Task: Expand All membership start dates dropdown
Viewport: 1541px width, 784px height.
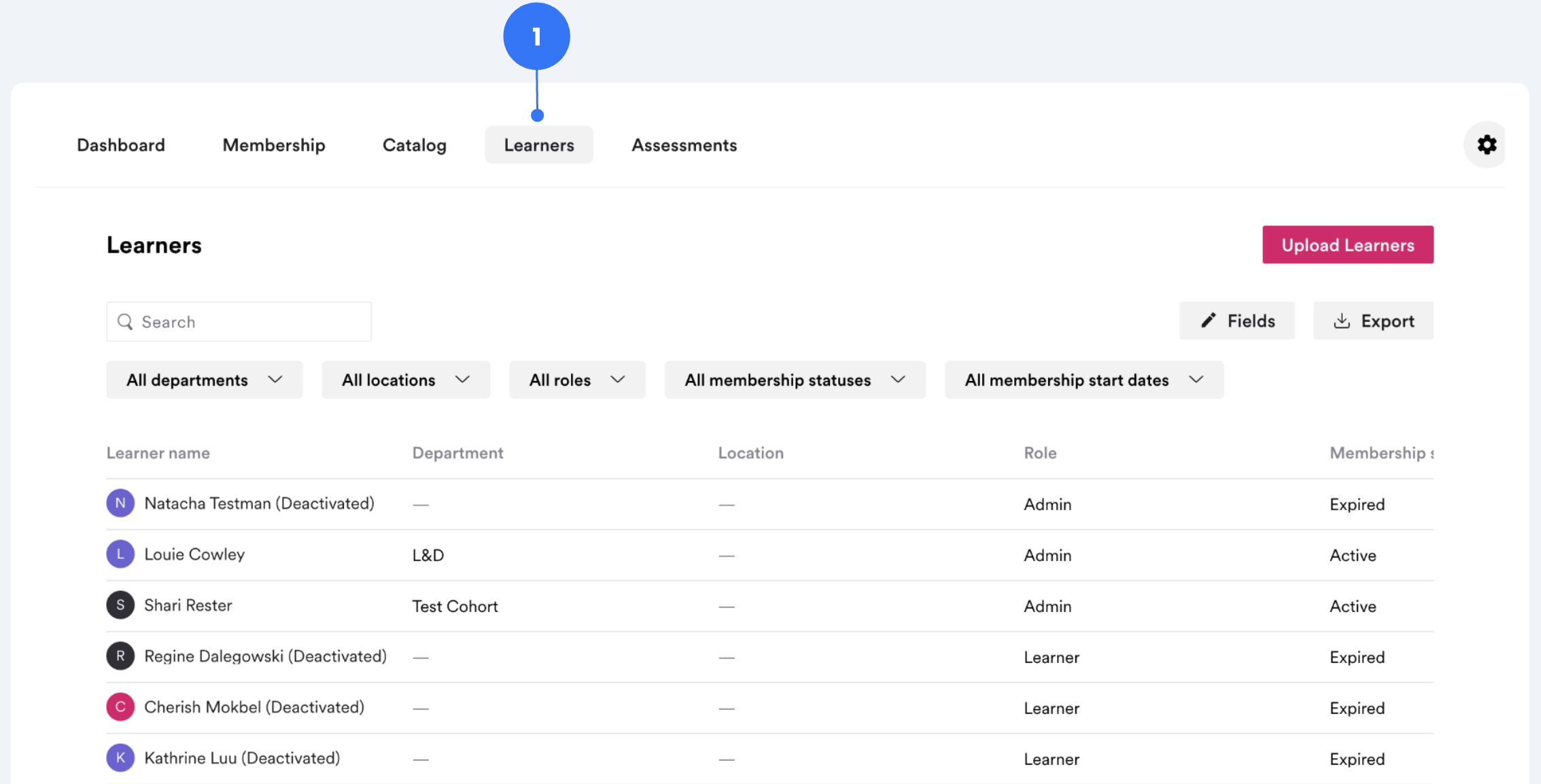Action: click(1084, 380)
